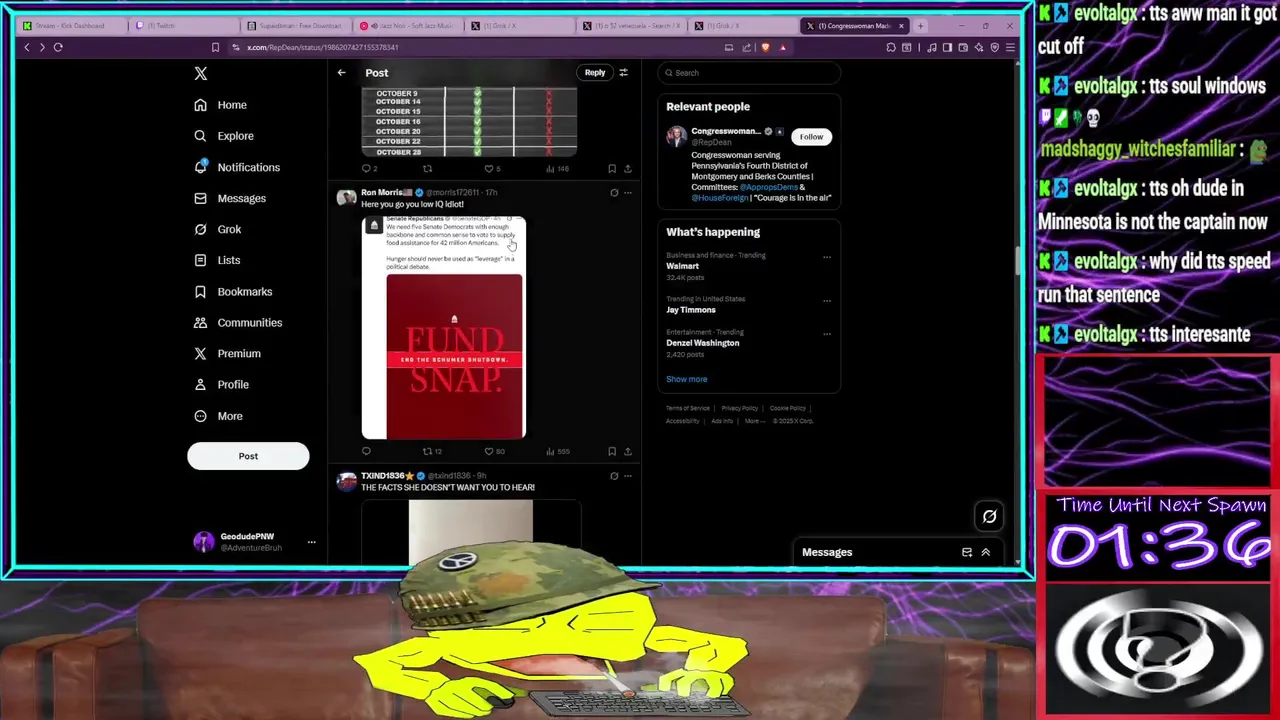
Task: Bookmark the October table post
Action: [612, 169]
